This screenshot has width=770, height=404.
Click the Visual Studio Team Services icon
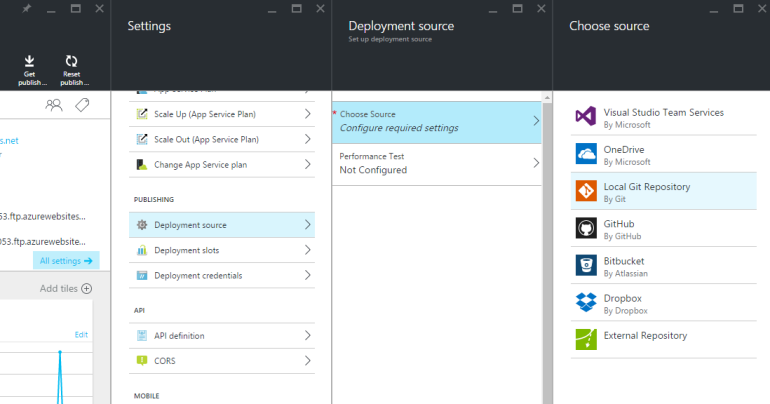pyautogui.click(x=586, y=118)
